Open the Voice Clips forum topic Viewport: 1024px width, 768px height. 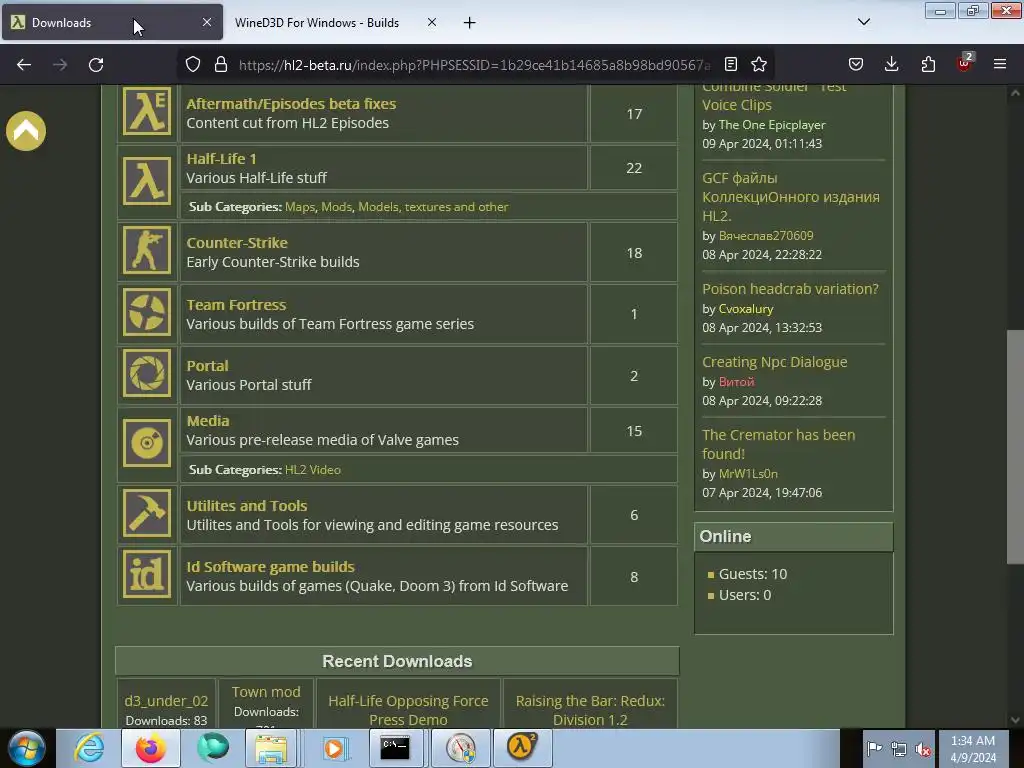click(x=775, y=95)
